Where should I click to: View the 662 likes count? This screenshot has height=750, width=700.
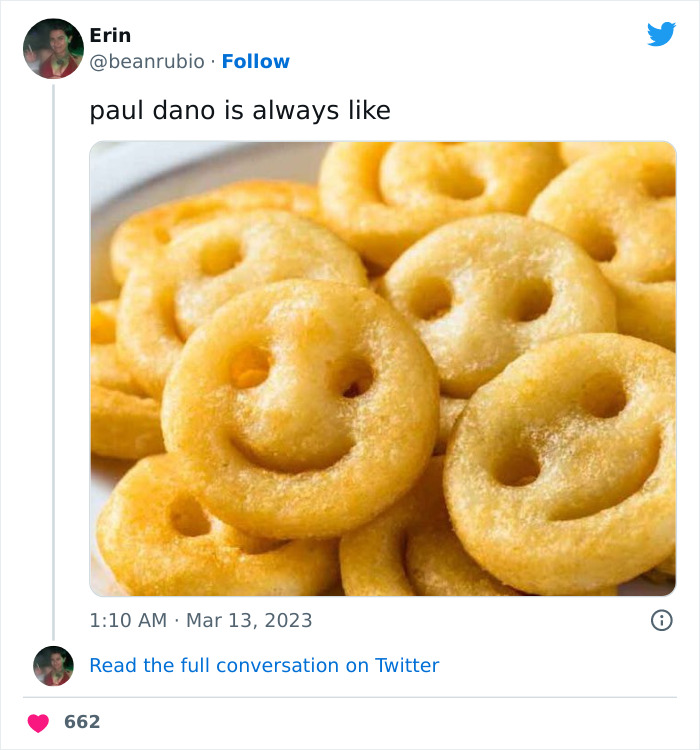82,722
